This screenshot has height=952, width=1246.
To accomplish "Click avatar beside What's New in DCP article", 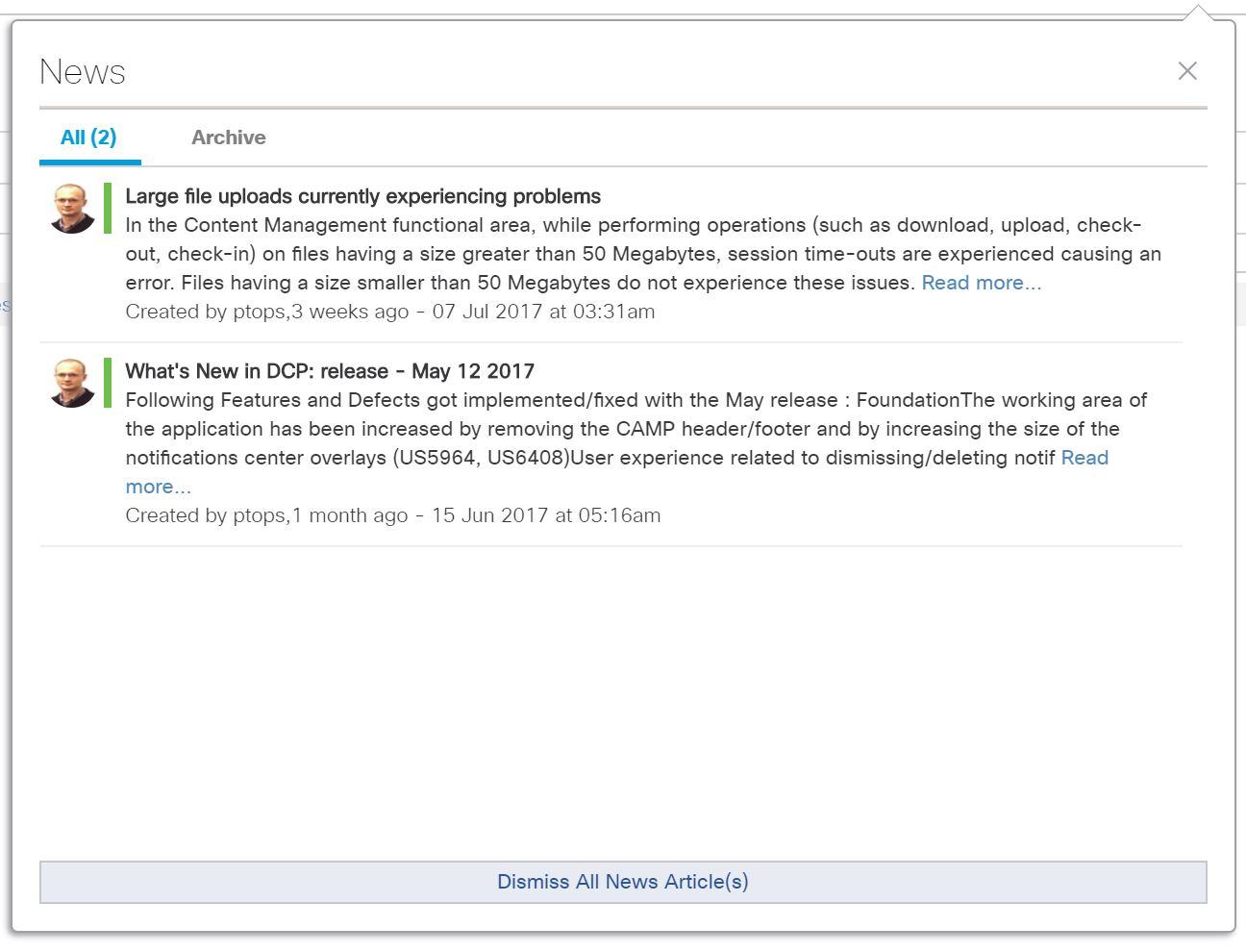I will coord(72,383).
